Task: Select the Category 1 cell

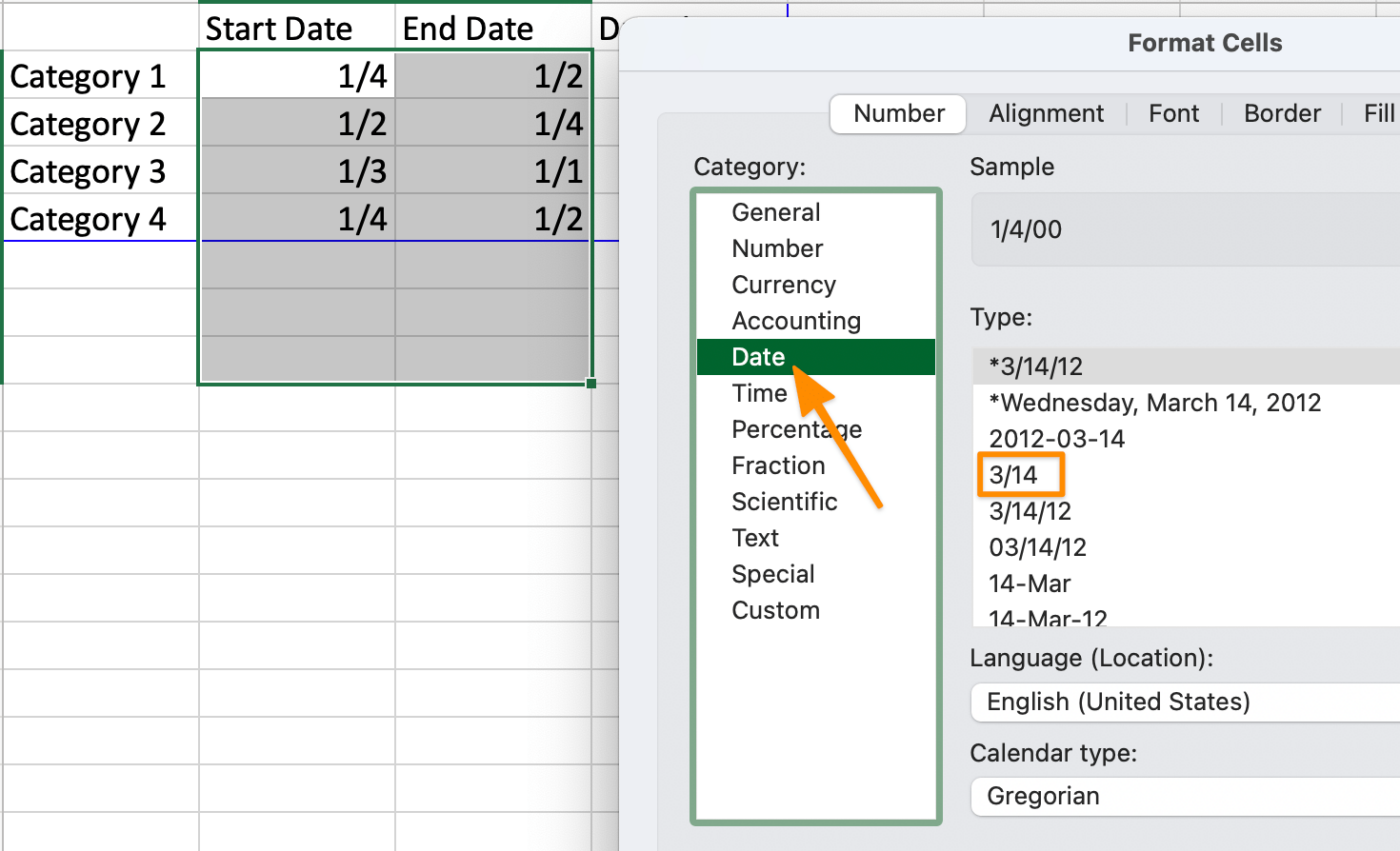Action: coord(101,76)
